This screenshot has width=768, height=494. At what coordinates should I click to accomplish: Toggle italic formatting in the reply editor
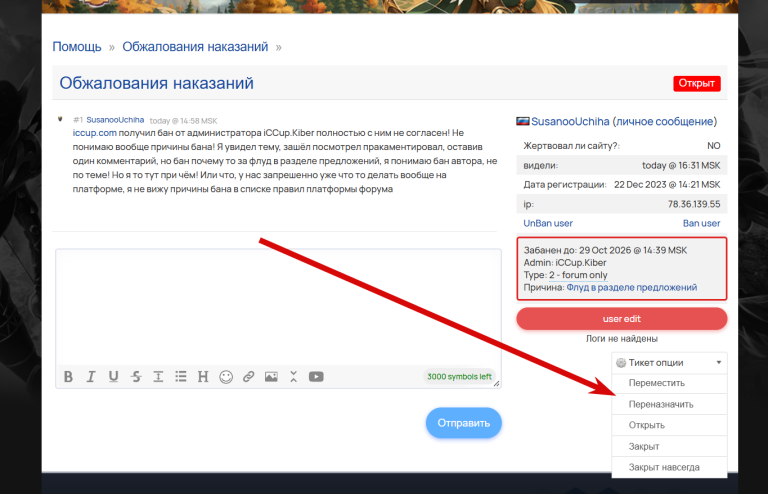click(x=91, y=376)
